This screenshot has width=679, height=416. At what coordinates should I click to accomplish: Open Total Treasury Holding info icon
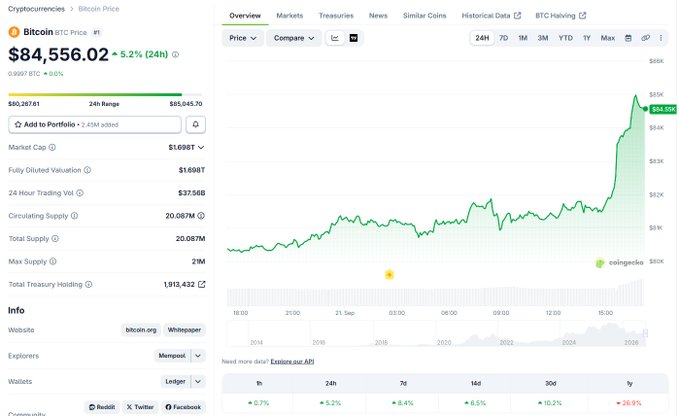click(x=88, y=284)
